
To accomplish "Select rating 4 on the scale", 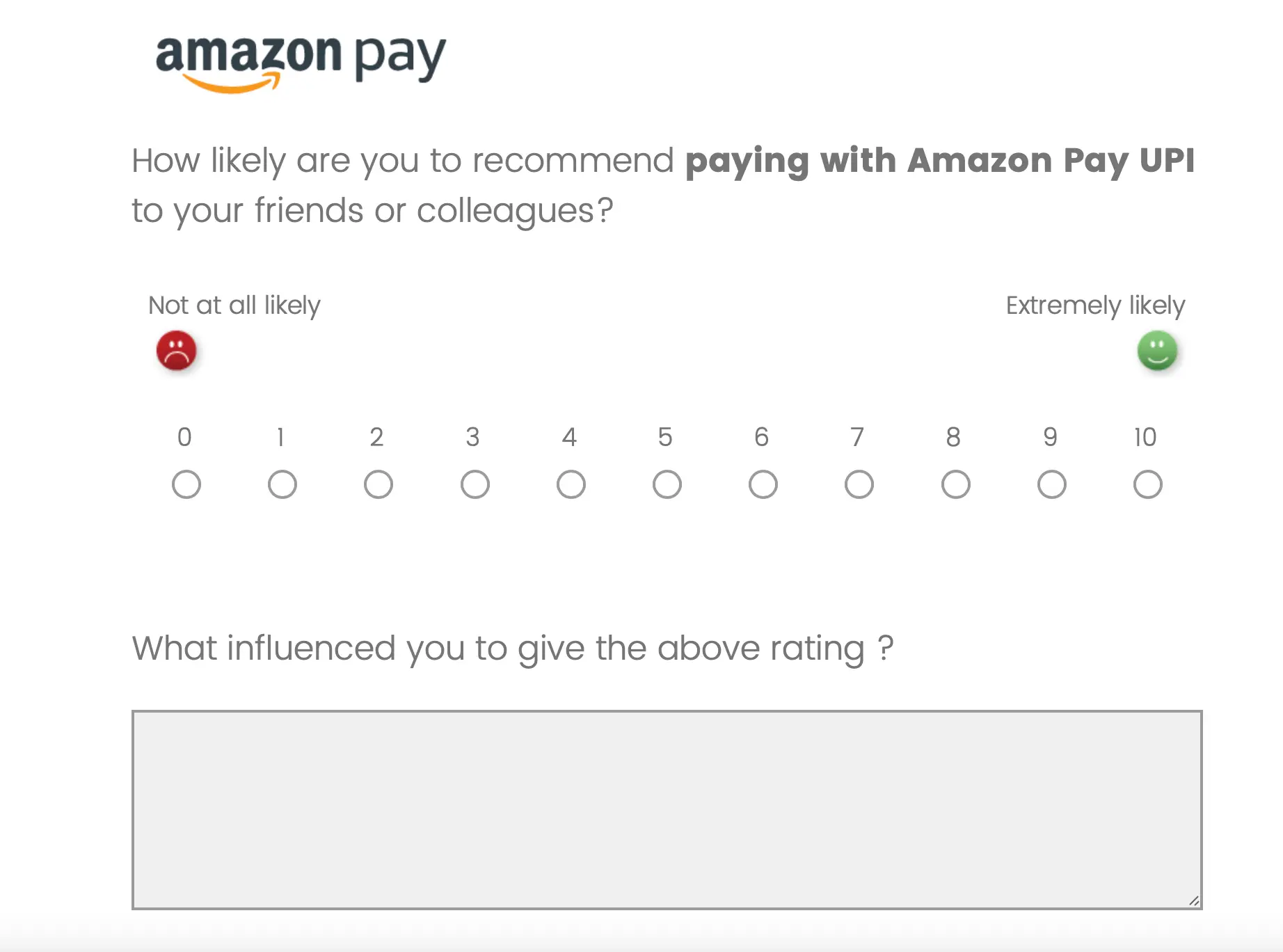I will coord(571,483).
